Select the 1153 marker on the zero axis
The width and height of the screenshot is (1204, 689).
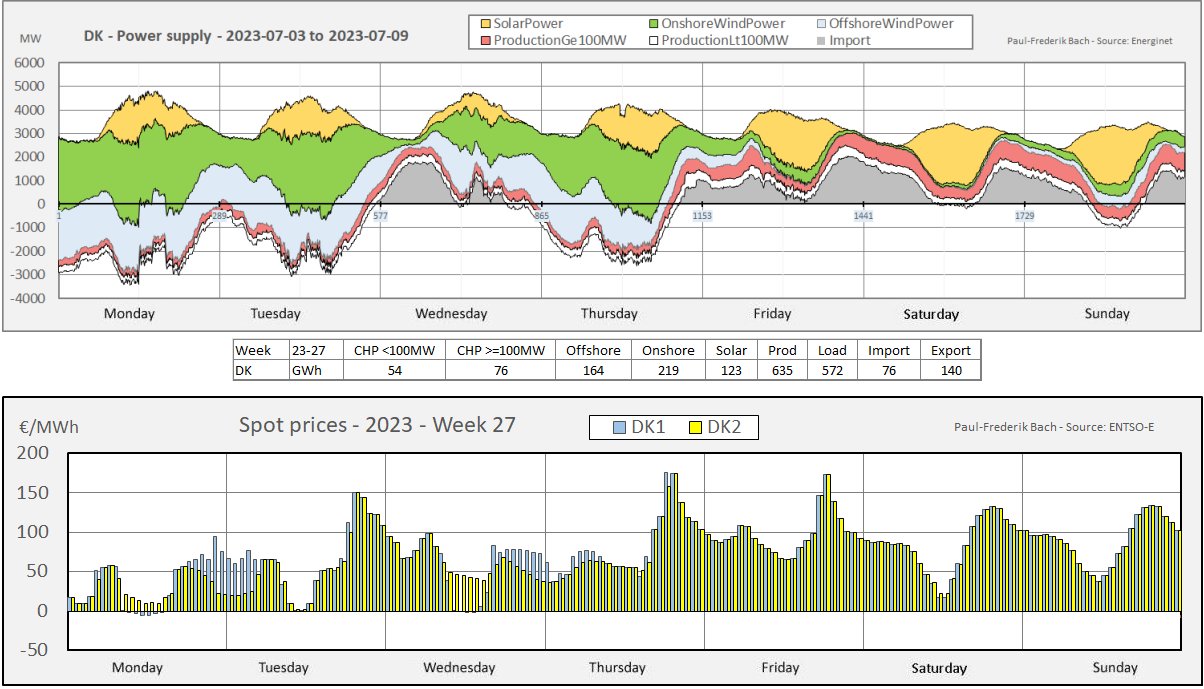tap(702, 215)
